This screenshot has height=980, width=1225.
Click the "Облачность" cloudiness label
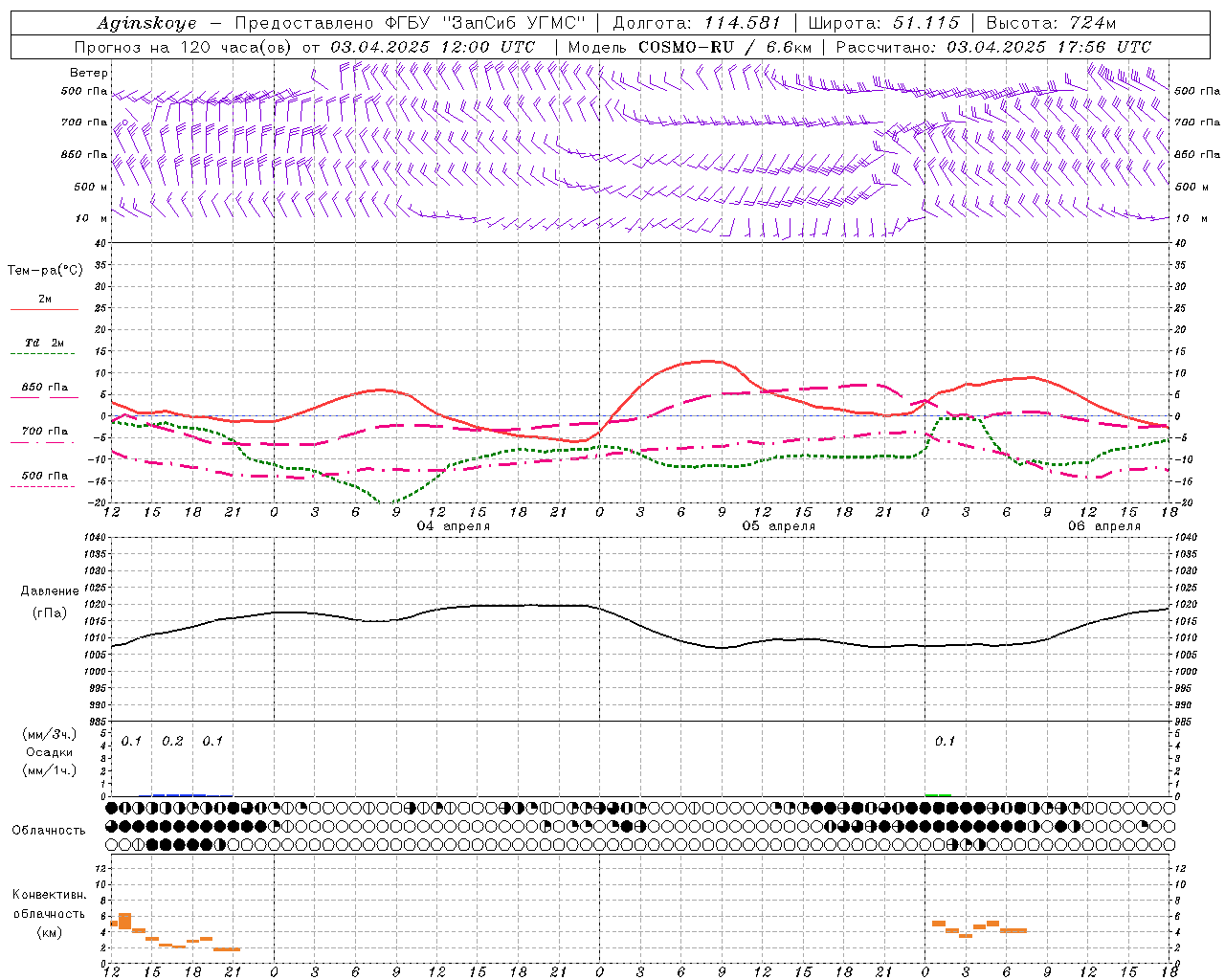(x=49, y=830)
